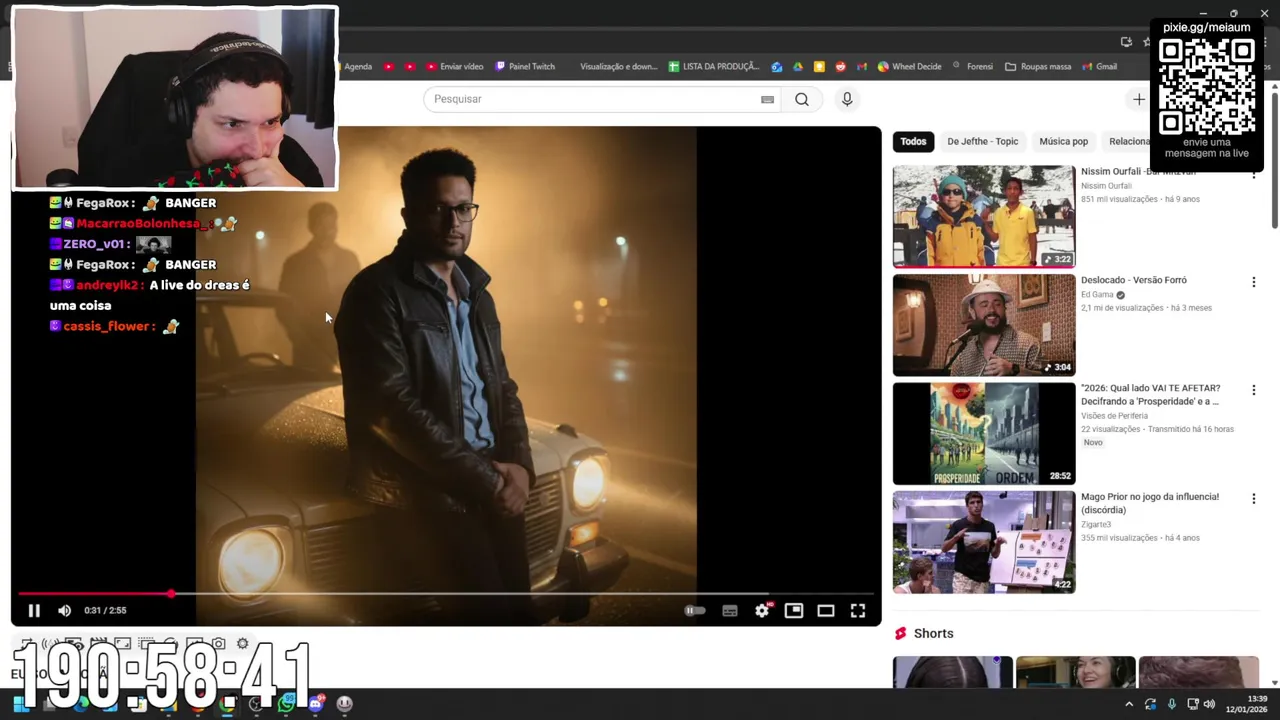
Task: Open the middle Shorts thumbnail with the laughing woman
Action: click(x=1075, y=672)
